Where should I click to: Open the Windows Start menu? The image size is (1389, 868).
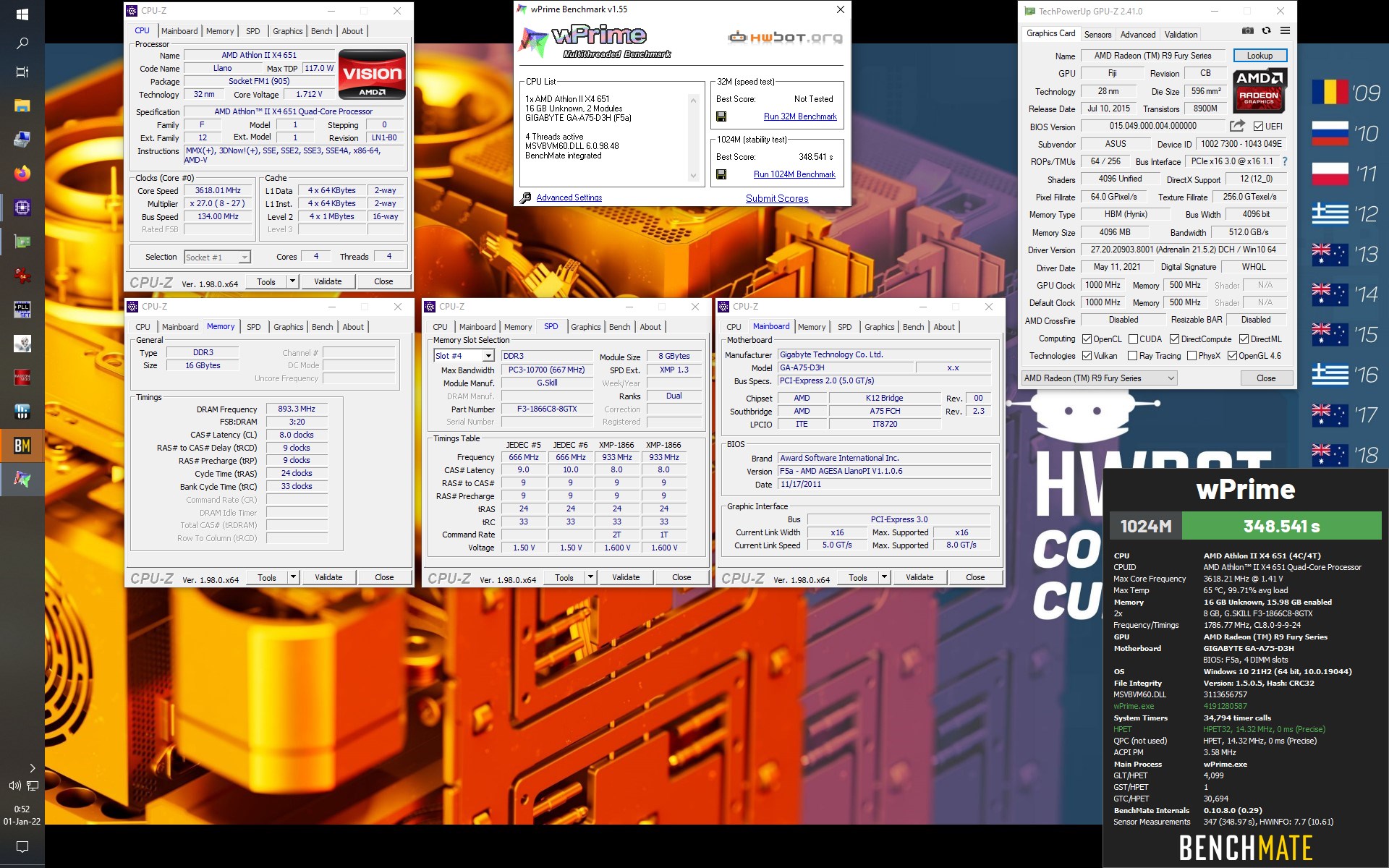coord(22,14)
